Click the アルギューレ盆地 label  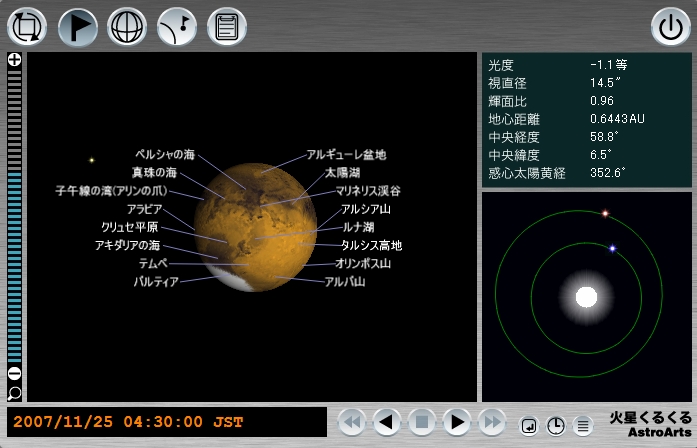click(x=346, y=154)
